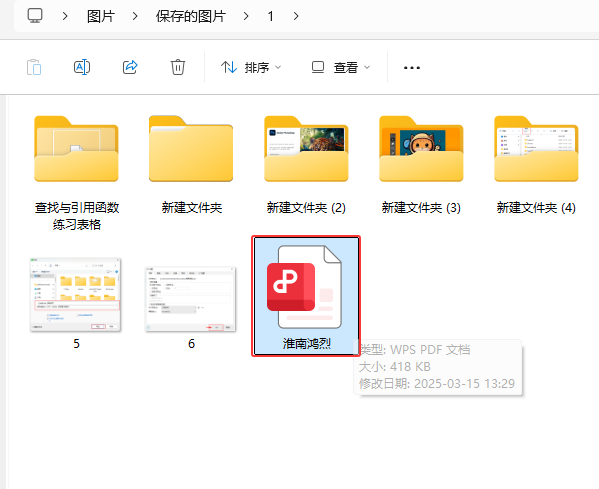Expand the chevron after 保存的图片

(246, 16)
